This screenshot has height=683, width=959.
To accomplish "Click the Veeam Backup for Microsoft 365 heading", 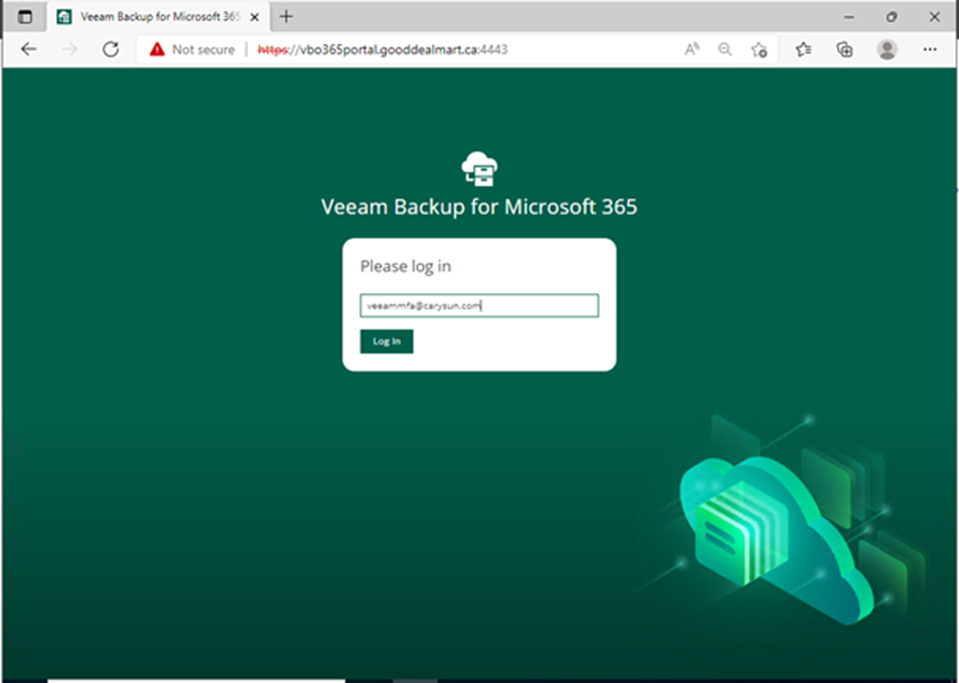I will [480, 207].
